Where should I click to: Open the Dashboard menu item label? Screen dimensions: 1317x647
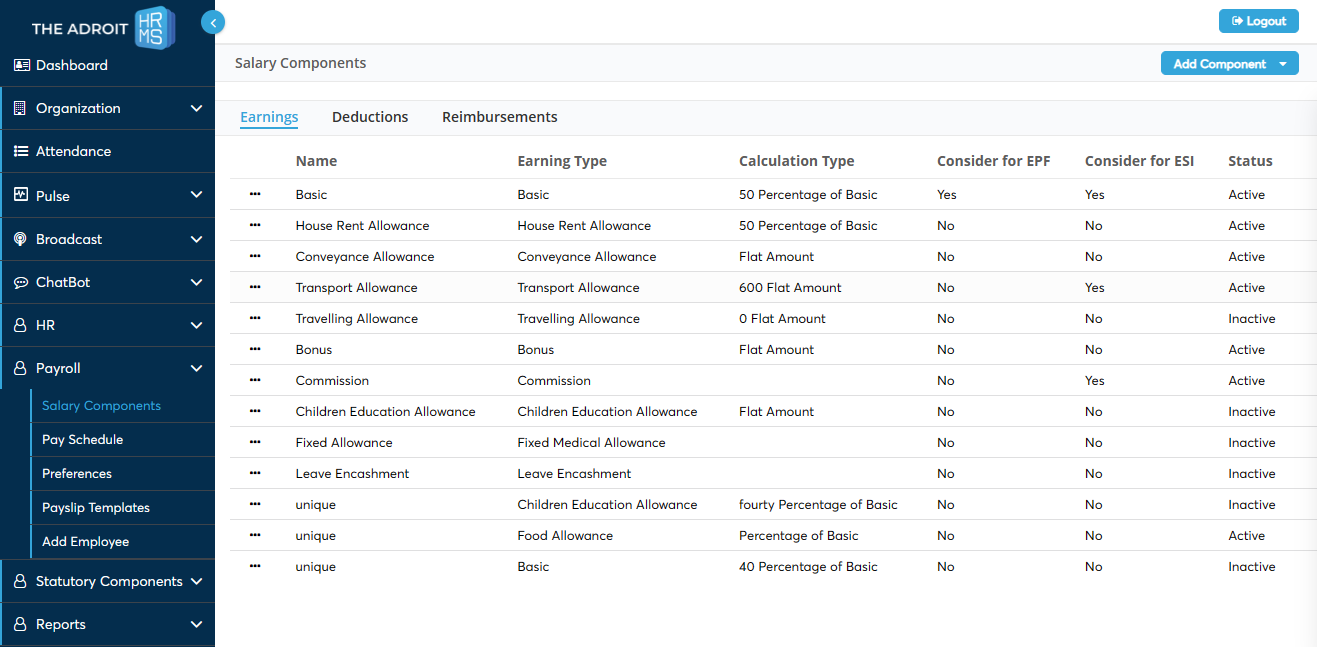[x=72, y=65]
